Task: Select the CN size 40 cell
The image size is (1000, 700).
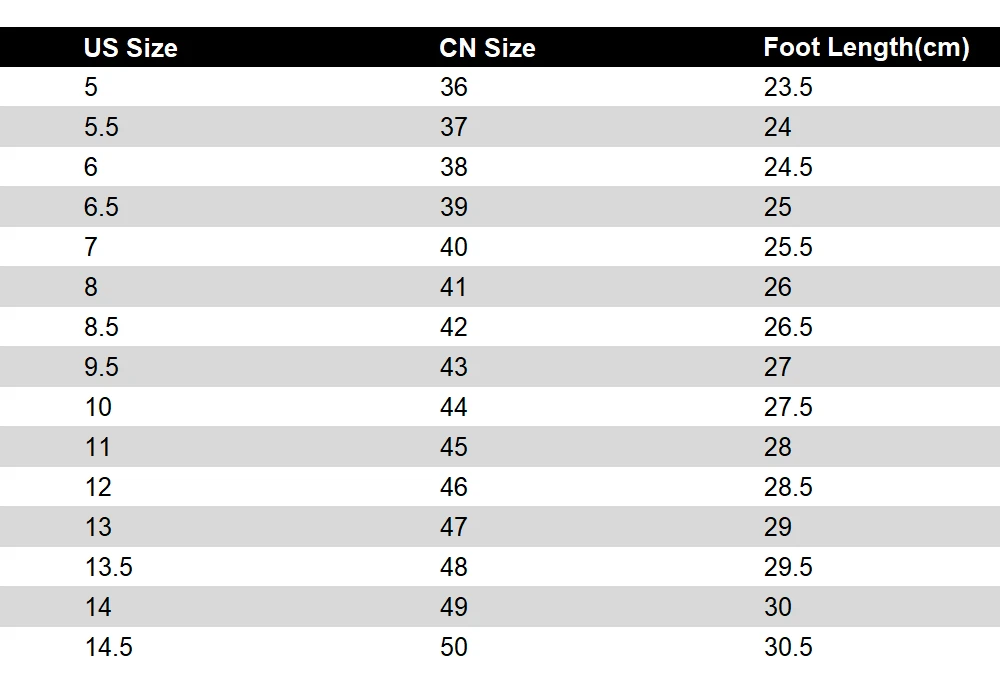Action: tap(454, 247)
